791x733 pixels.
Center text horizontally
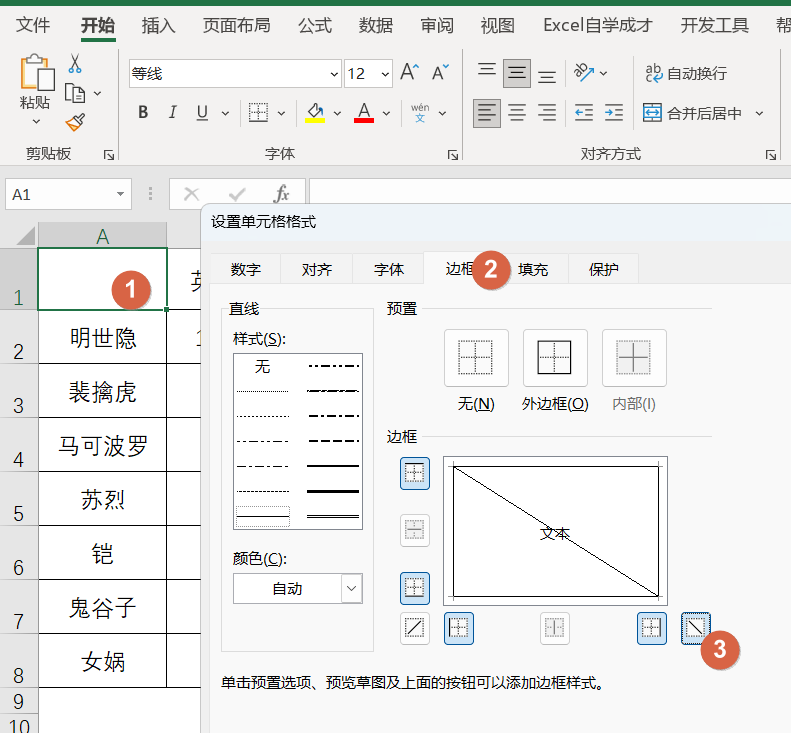point(517,113)
